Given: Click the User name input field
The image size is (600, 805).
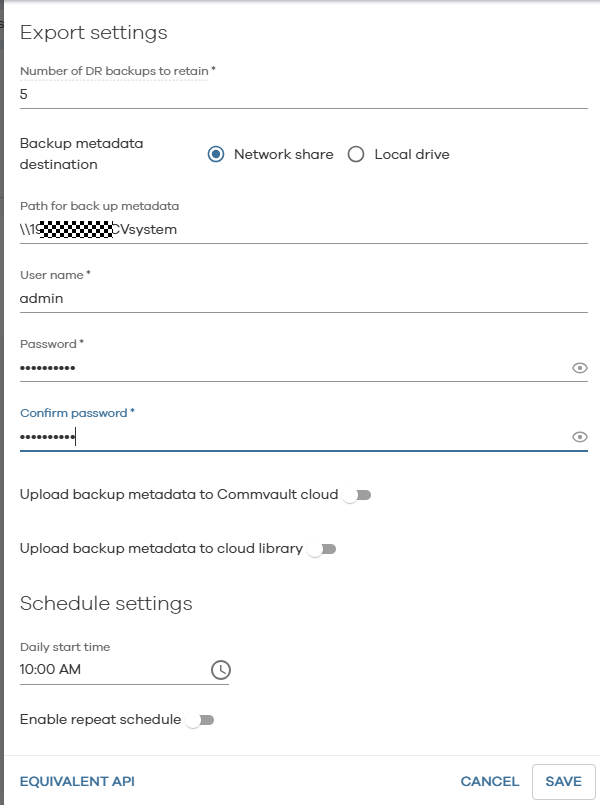Looking at the screenshot, I should [x=300, y=297].
